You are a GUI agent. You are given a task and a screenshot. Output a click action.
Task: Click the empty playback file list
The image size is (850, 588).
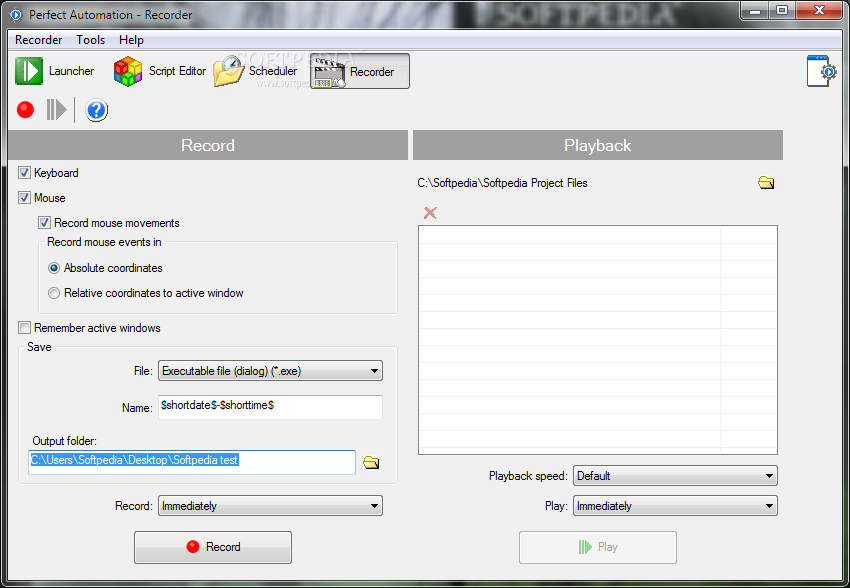pos(598,340)
